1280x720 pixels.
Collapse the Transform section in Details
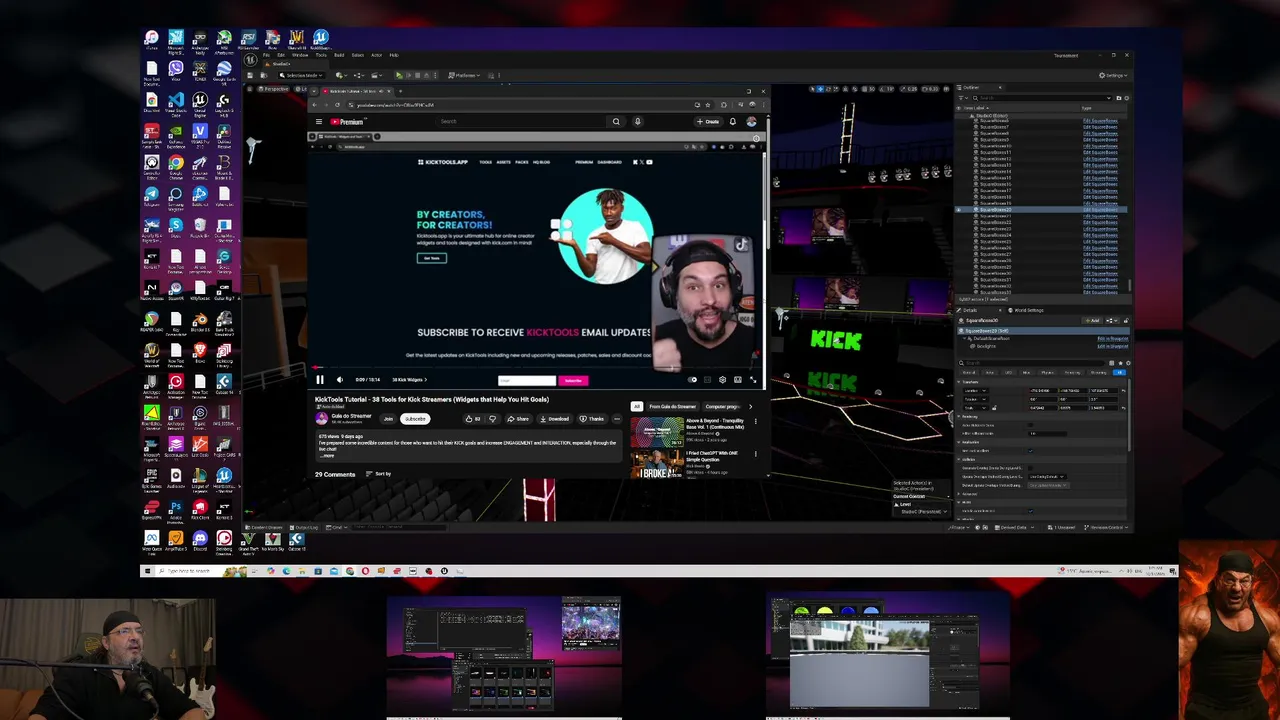point(958,382)
